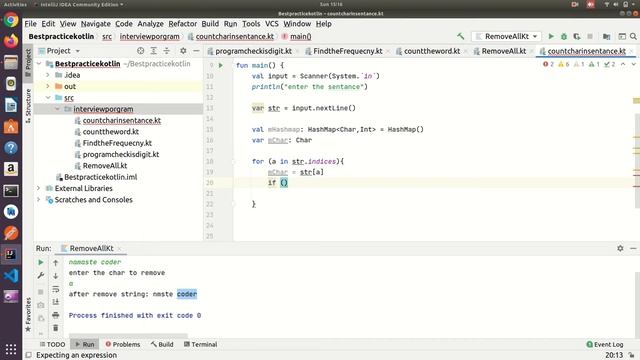Hide the Run panel minus icon

point(633,248)
